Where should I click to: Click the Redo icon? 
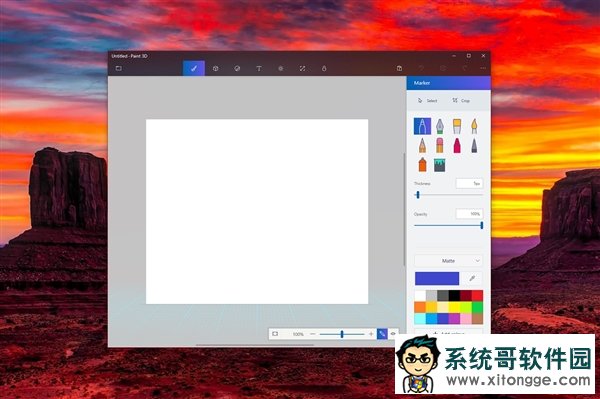pos(465,68)
